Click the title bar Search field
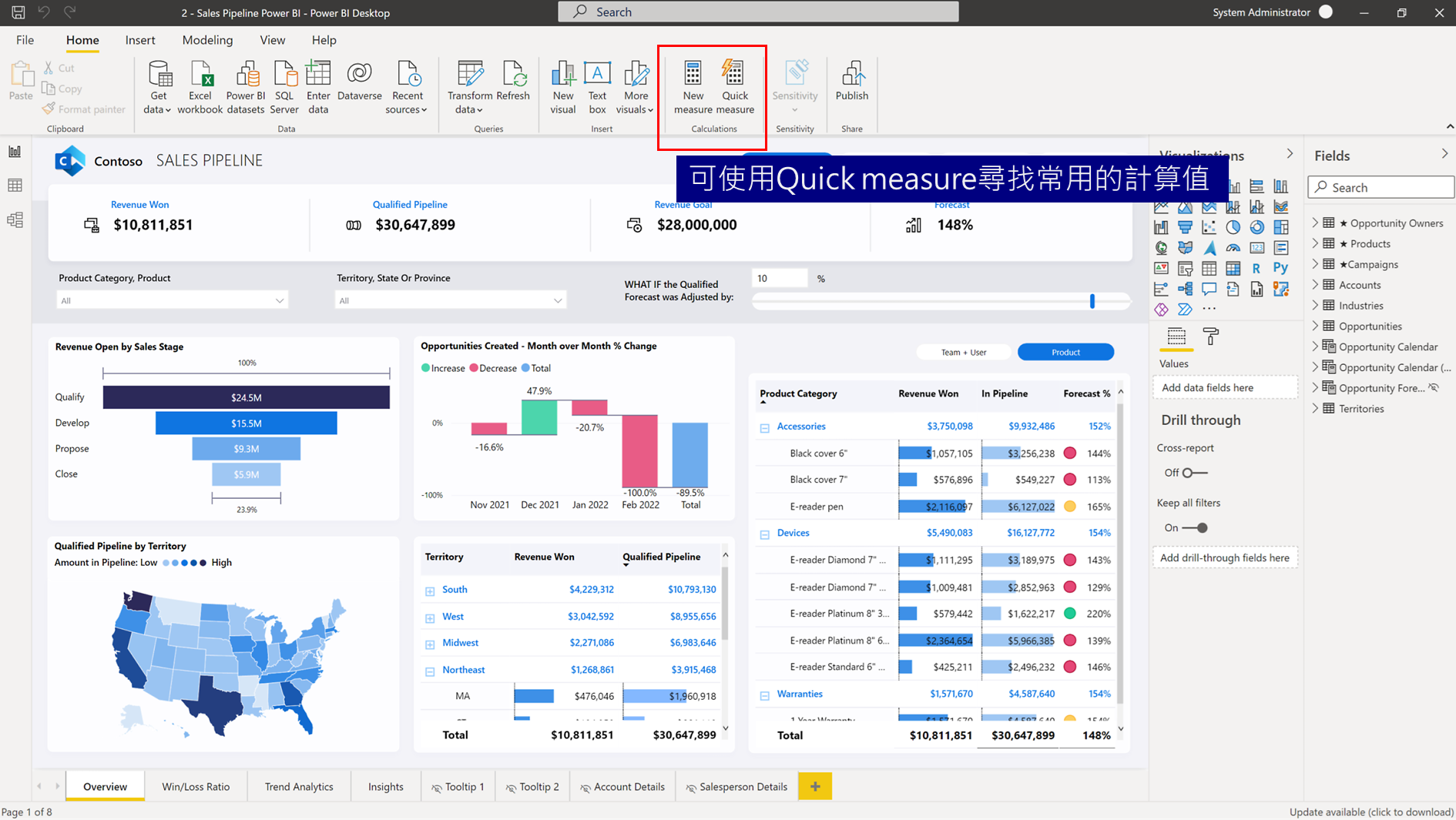1456x820 pixels. point(758,12)
